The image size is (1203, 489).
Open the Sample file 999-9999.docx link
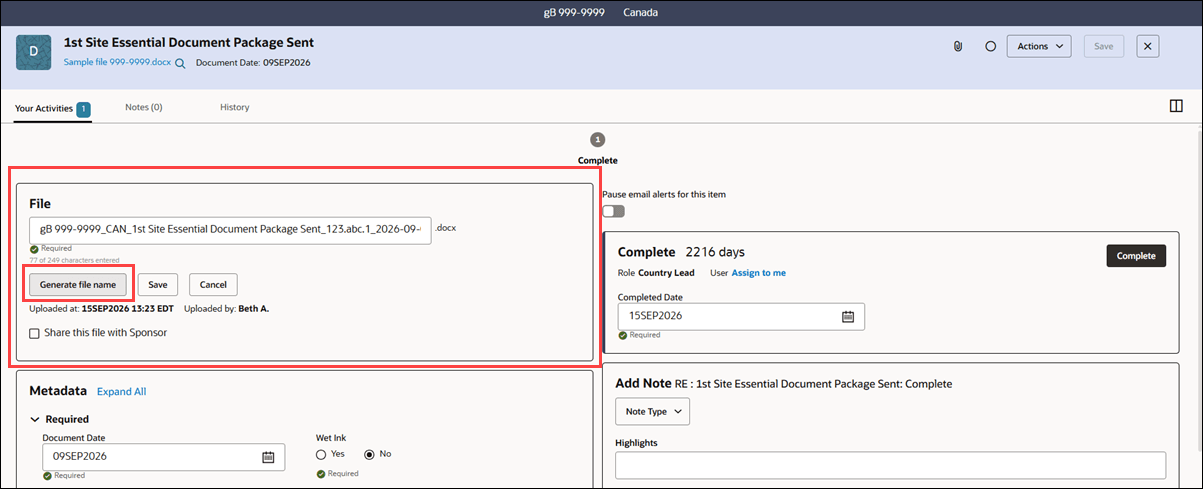click(x=117, y=62)
